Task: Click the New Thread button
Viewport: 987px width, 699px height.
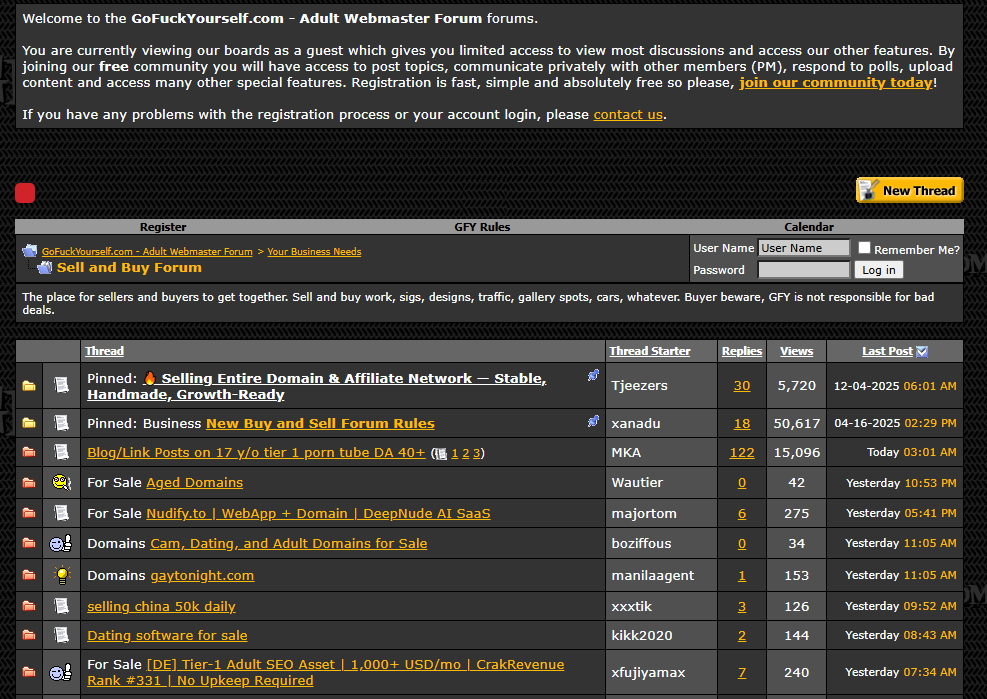Action: [x=909, y=190]
